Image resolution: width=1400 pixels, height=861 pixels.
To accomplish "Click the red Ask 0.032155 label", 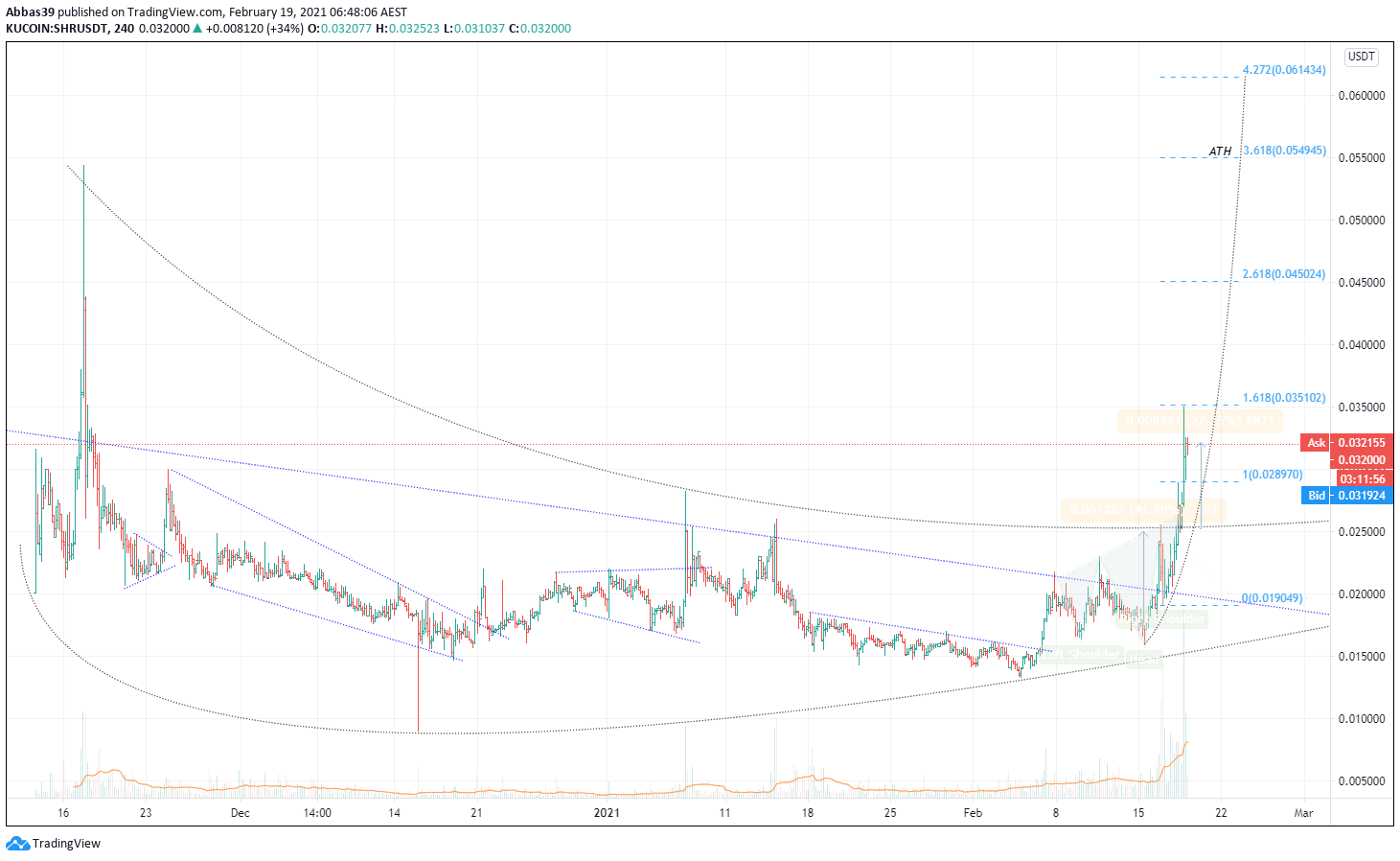I will click(x=1345, y=443).
